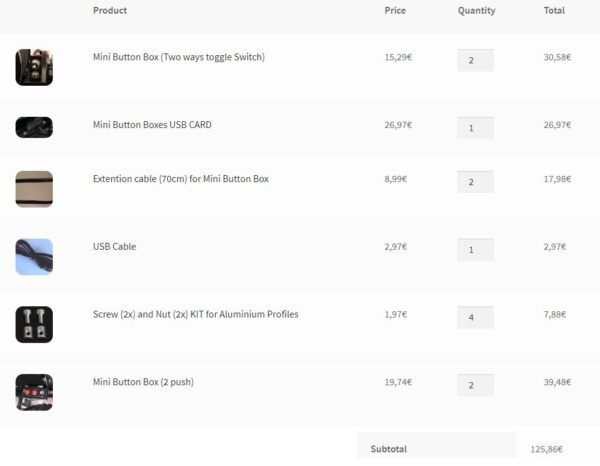Image resolution: width=600 pixels, height=466 pixels.
Task: Click the Mini Button Box 2 push thumbnail
Action: tap(34, 392)
